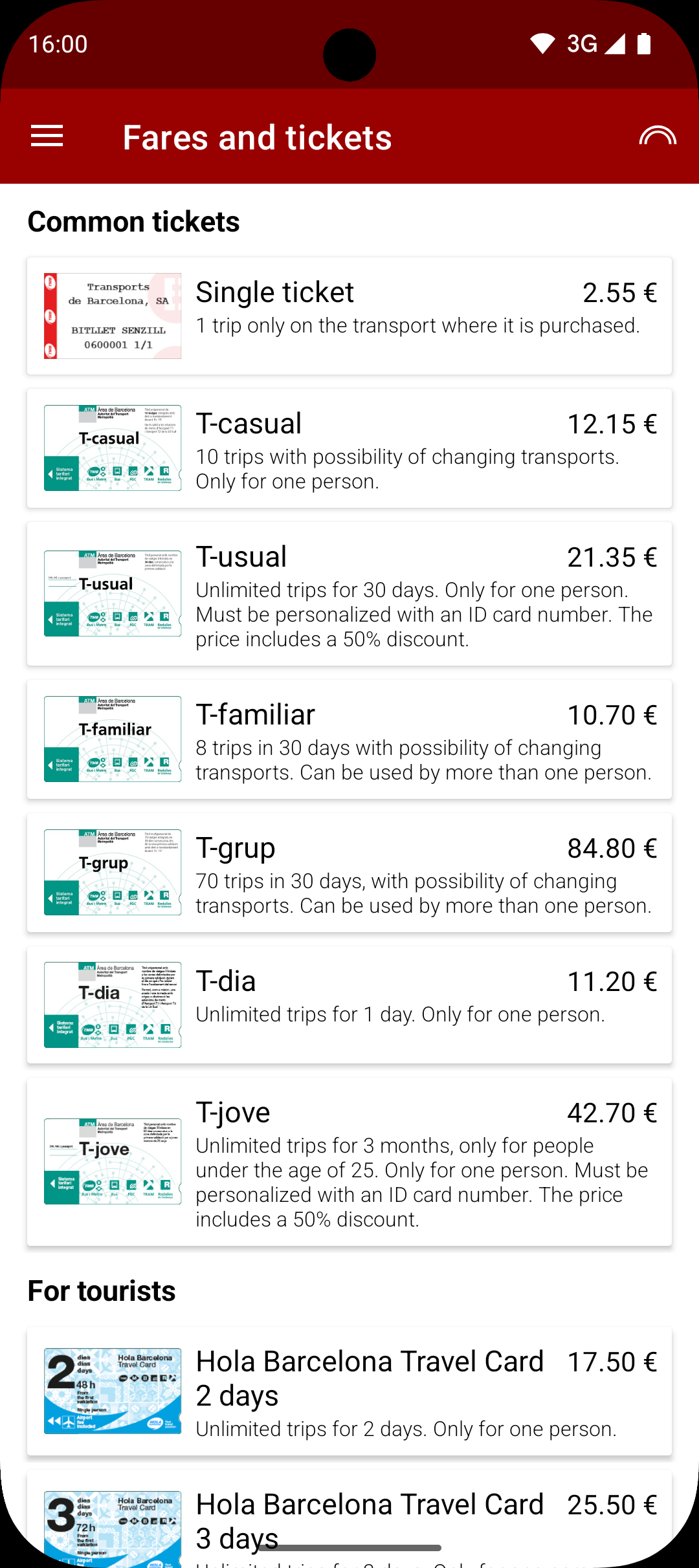Select the T-familiar ticket title
Screen dimensions: 699x1568
point(256,715)
